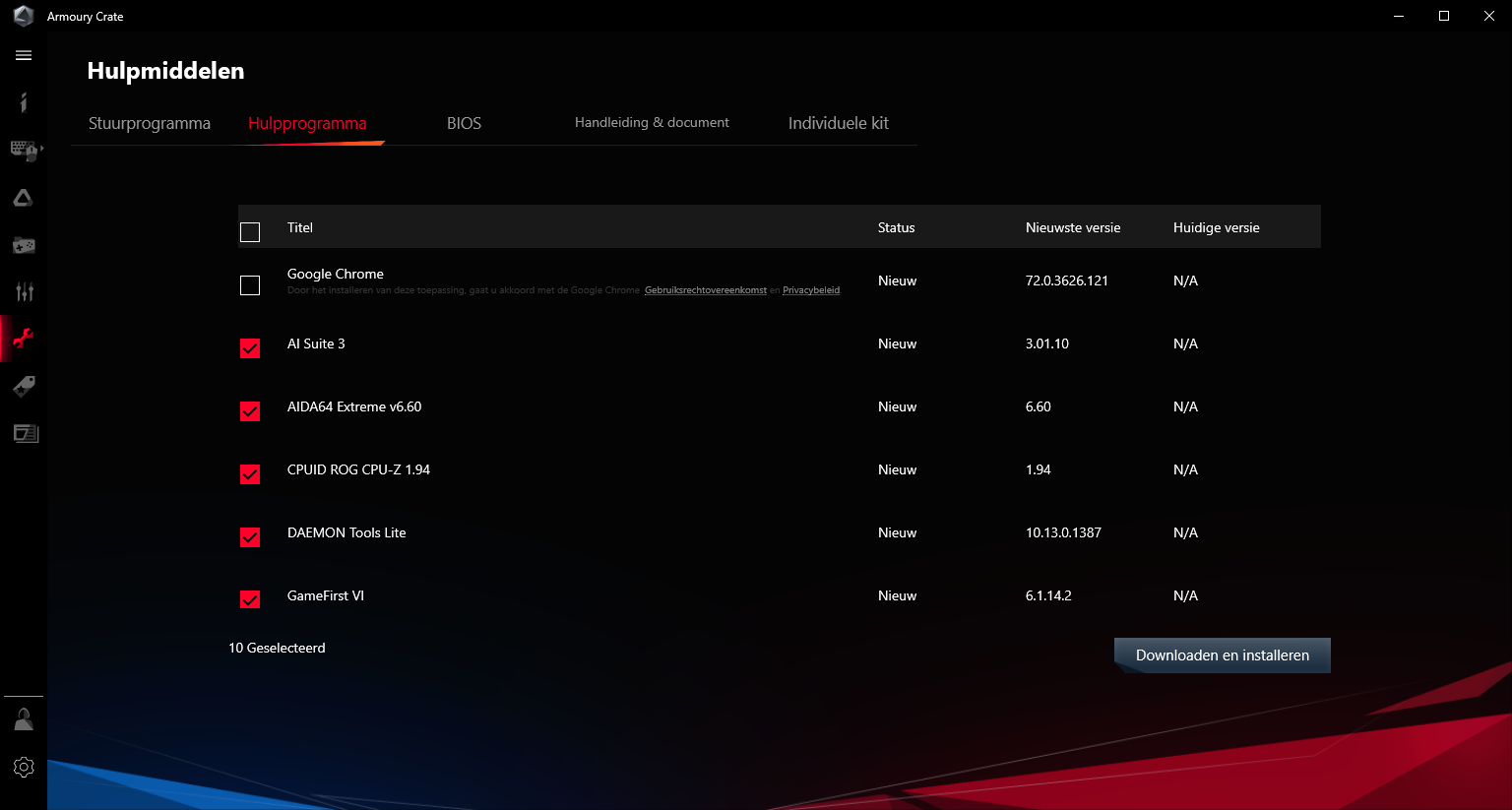Uncheck DAEMON Tools Lite checkbox
Image resolution: width=1512 pixels, height=810 pixels.
pos(250,537)
